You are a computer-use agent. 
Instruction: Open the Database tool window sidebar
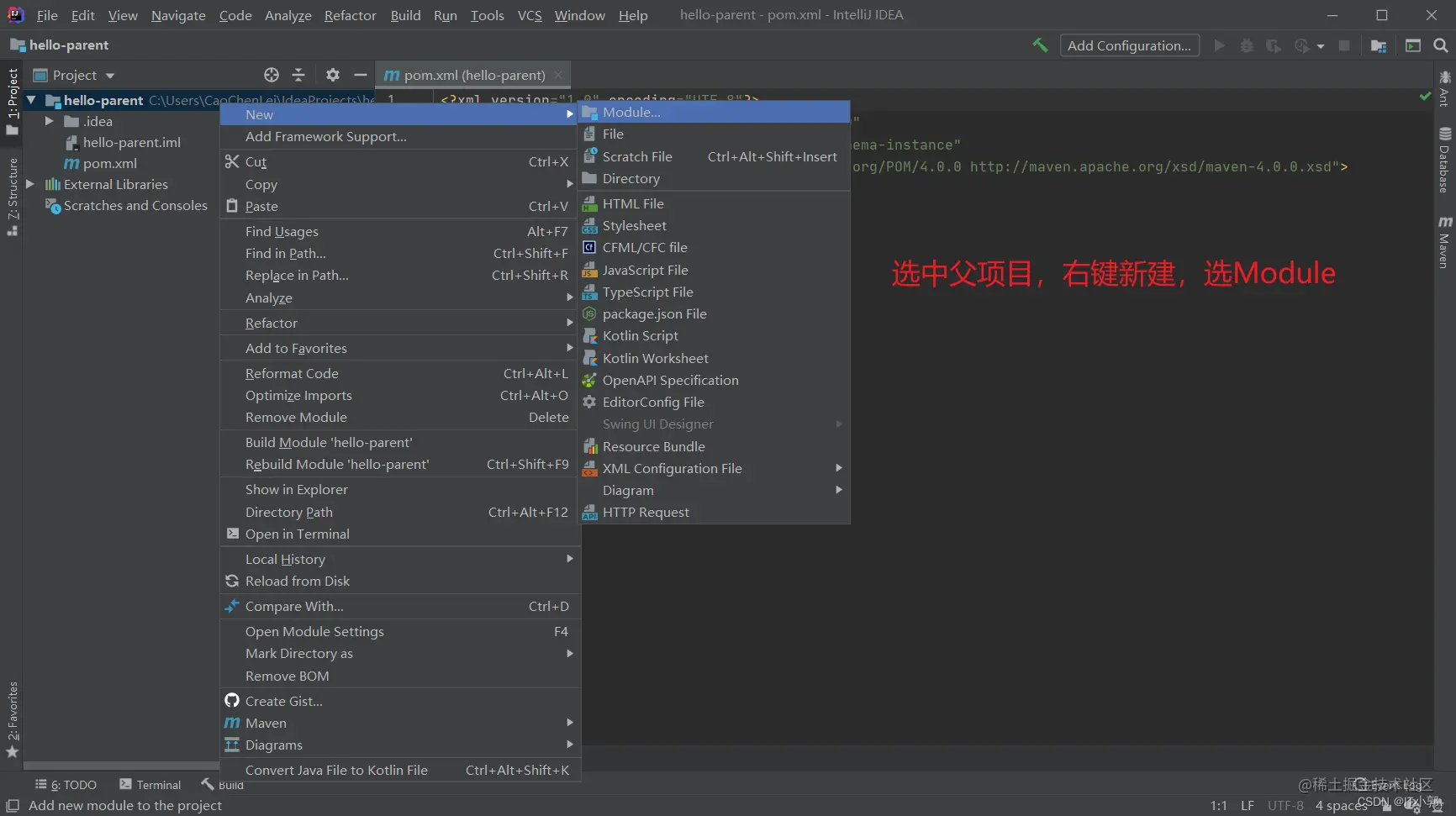point(1444,160)
